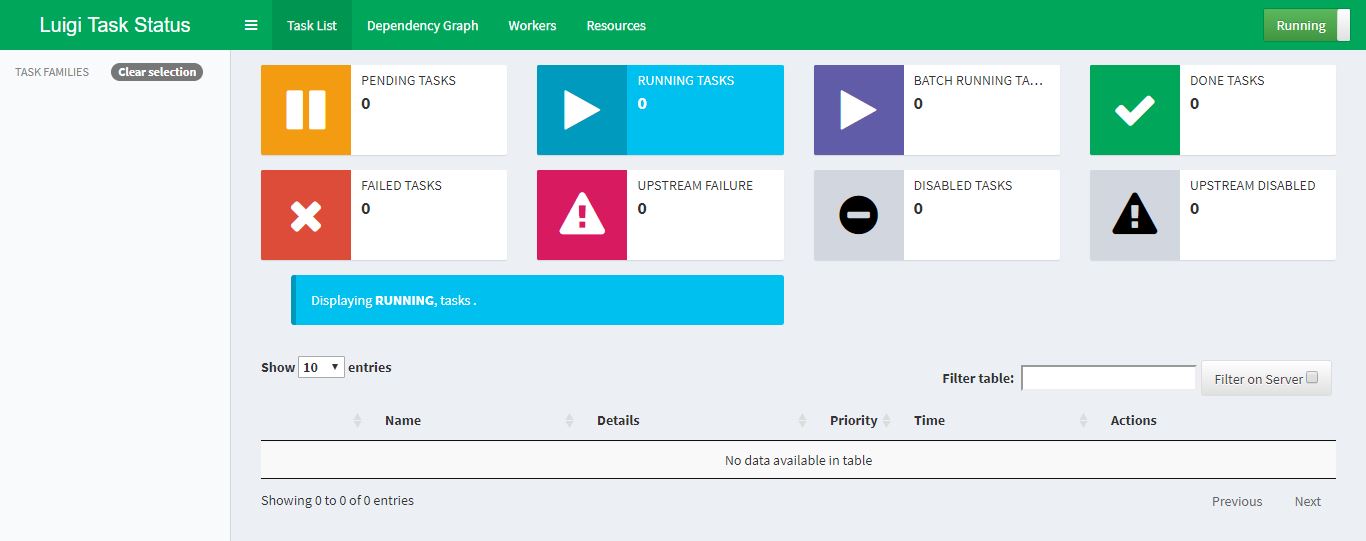Click the sort arrows beside the Time column
Screen dimensions: 1366x541
pyautogui.click(x=1083, y=421)
